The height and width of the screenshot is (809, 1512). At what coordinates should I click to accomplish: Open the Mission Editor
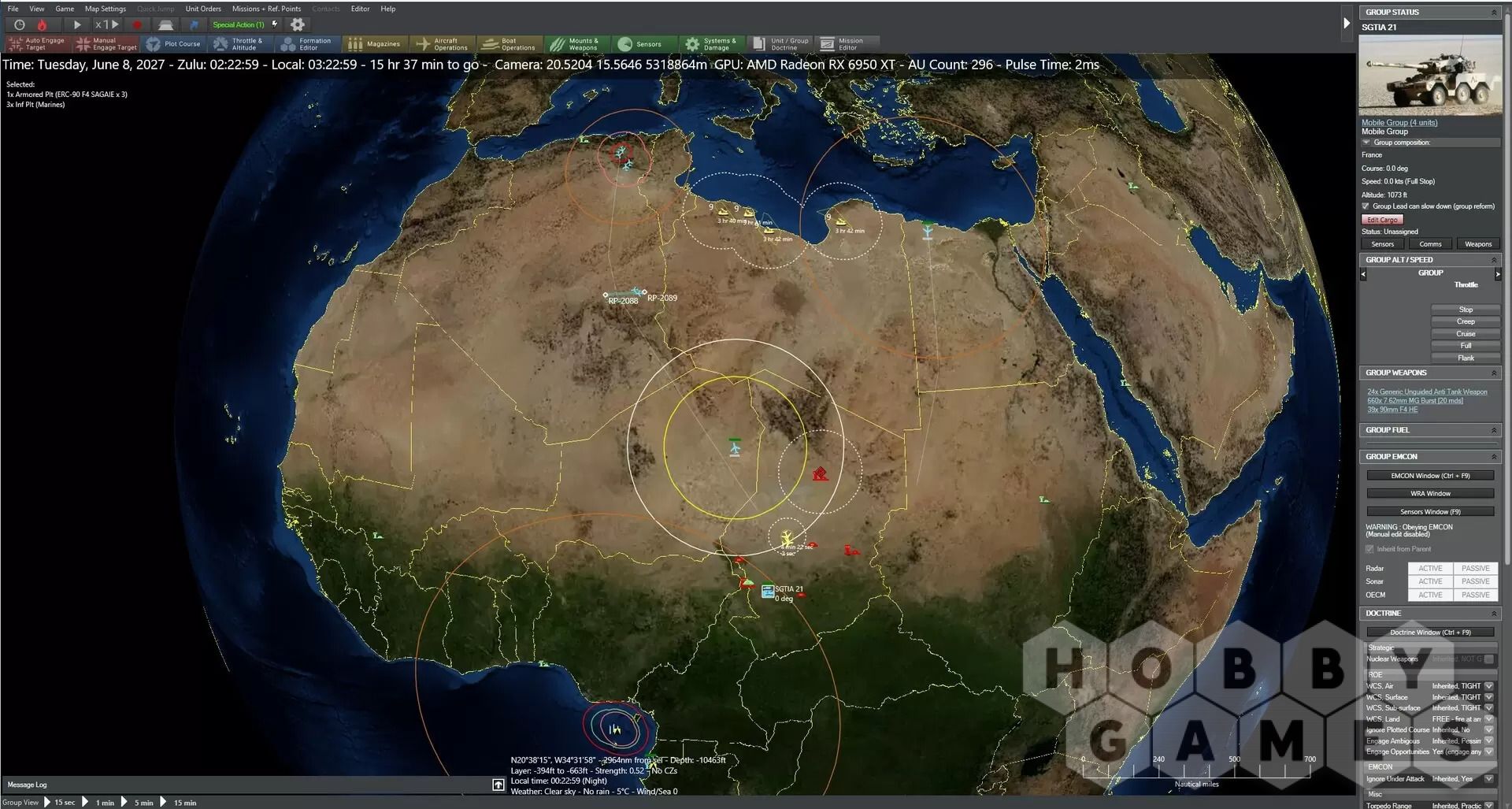(847, 44)
